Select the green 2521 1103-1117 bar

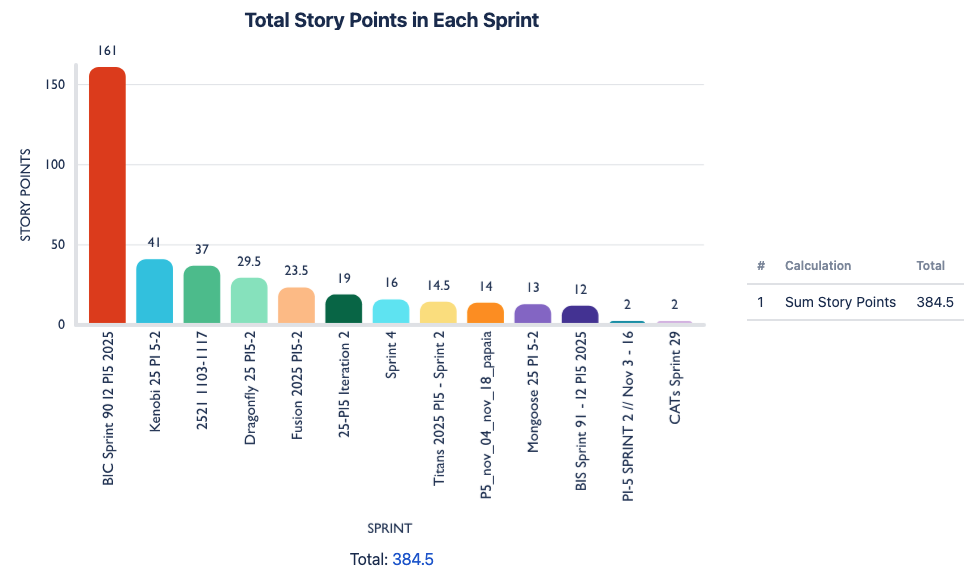tap(202, 295)
